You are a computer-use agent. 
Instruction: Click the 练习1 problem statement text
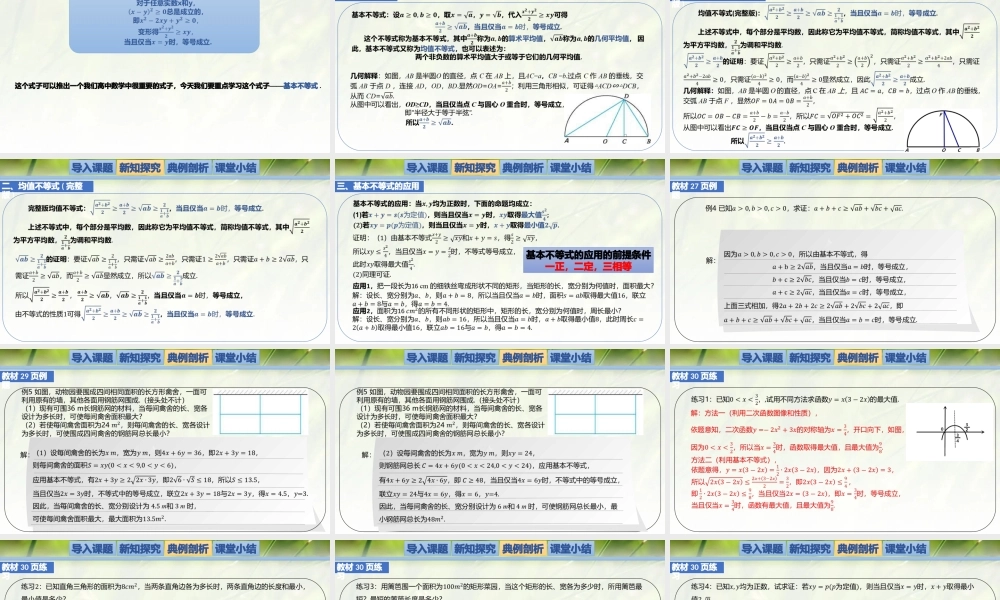point(795,399)
